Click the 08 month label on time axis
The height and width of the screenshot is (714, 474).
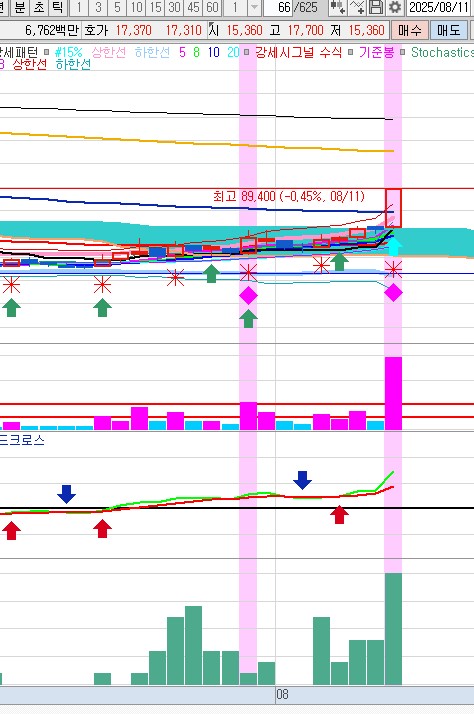[x=282, y=694]
